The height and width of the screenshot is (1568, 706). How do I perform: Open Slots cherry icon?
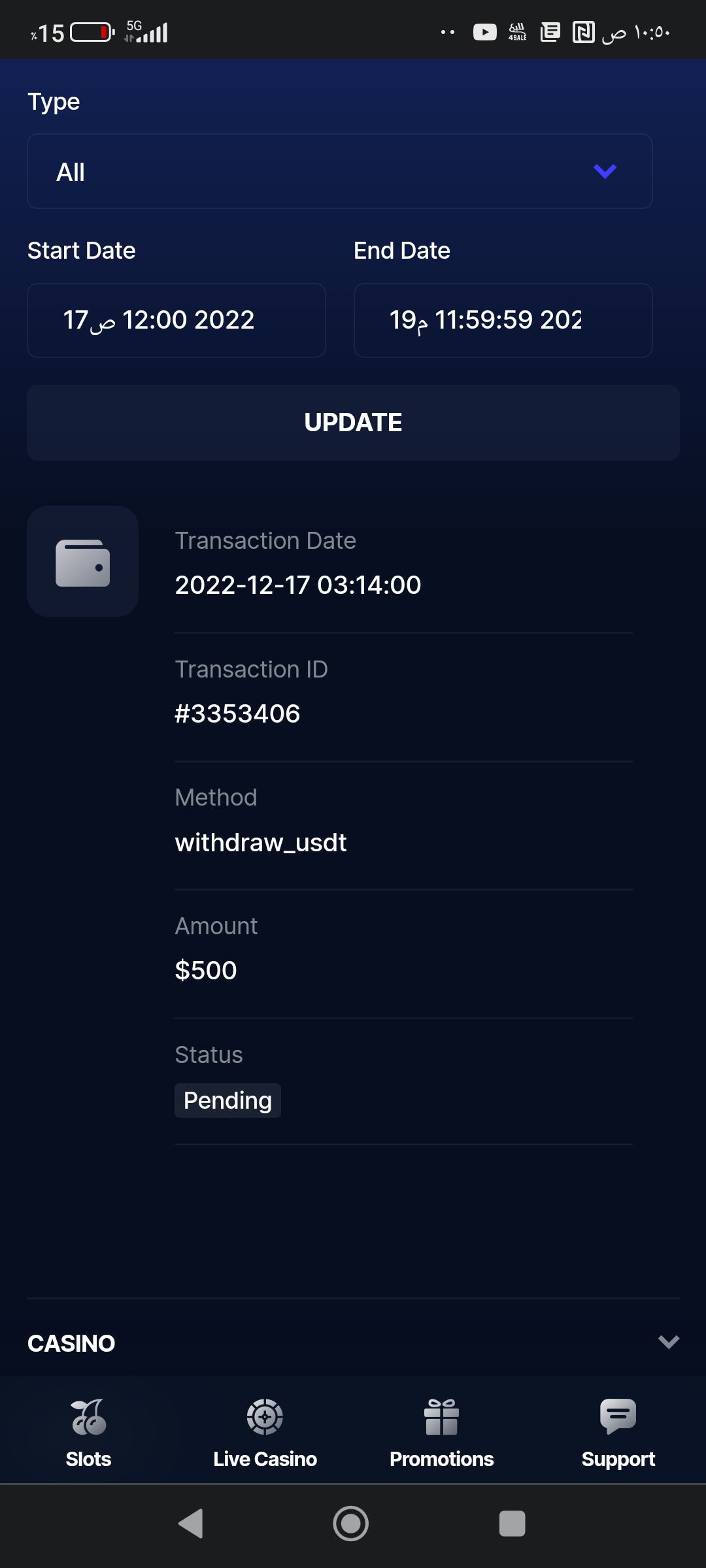89,1416
